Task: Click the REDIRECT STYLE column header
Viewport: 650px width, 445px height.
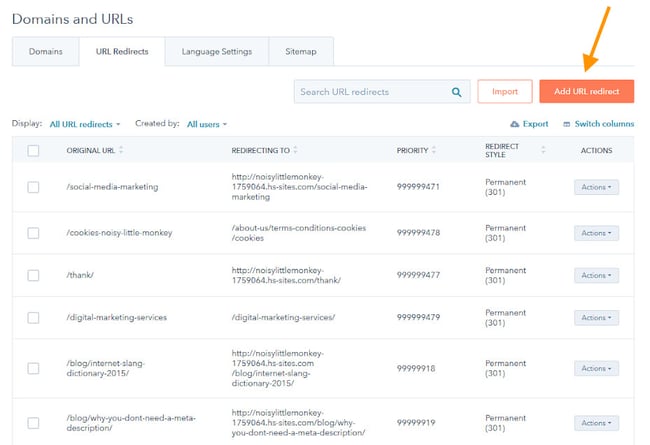Action: click(x=502, y=151)
